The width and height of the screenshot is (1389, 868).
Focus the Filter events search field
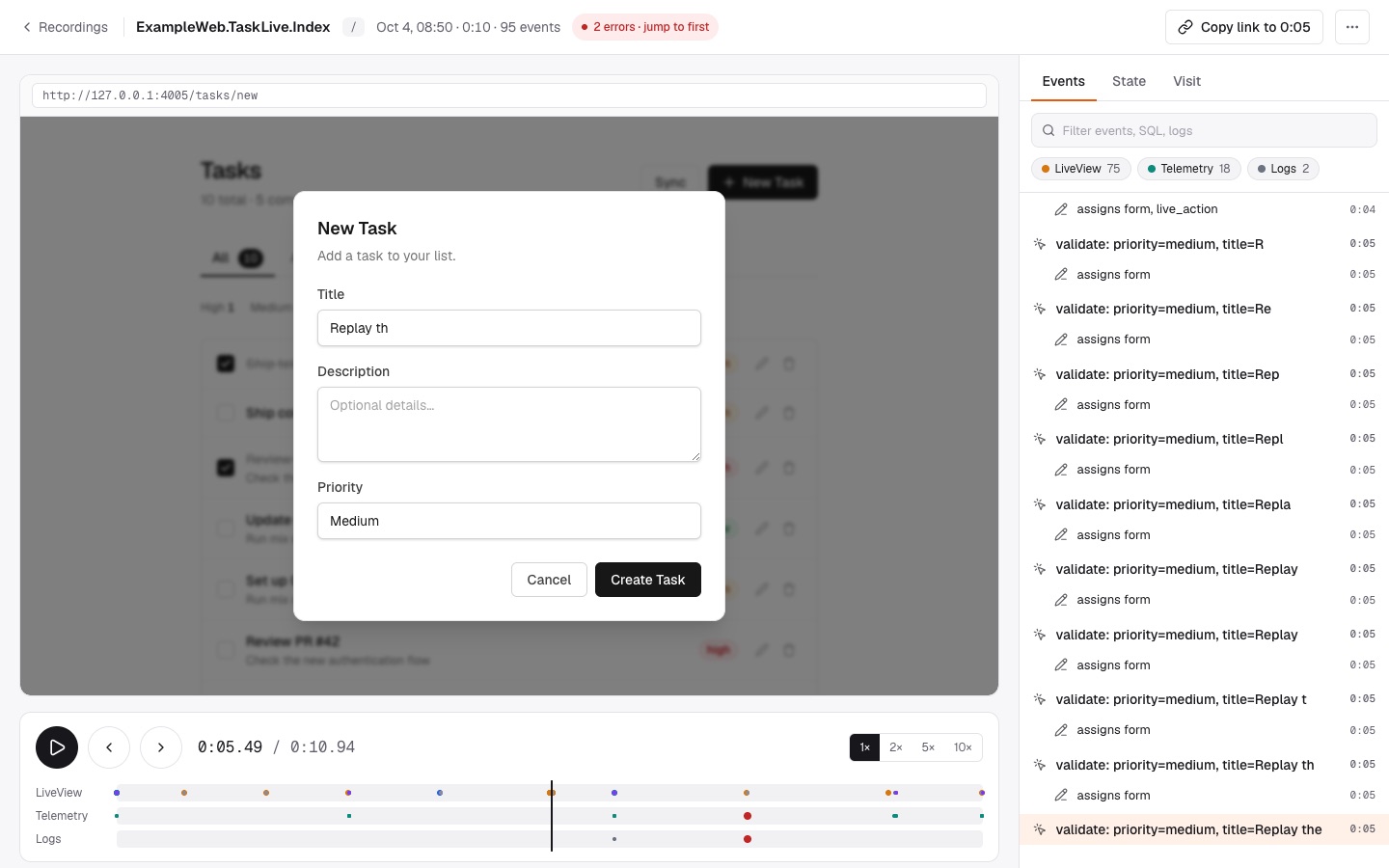(x=1204, y=130)
